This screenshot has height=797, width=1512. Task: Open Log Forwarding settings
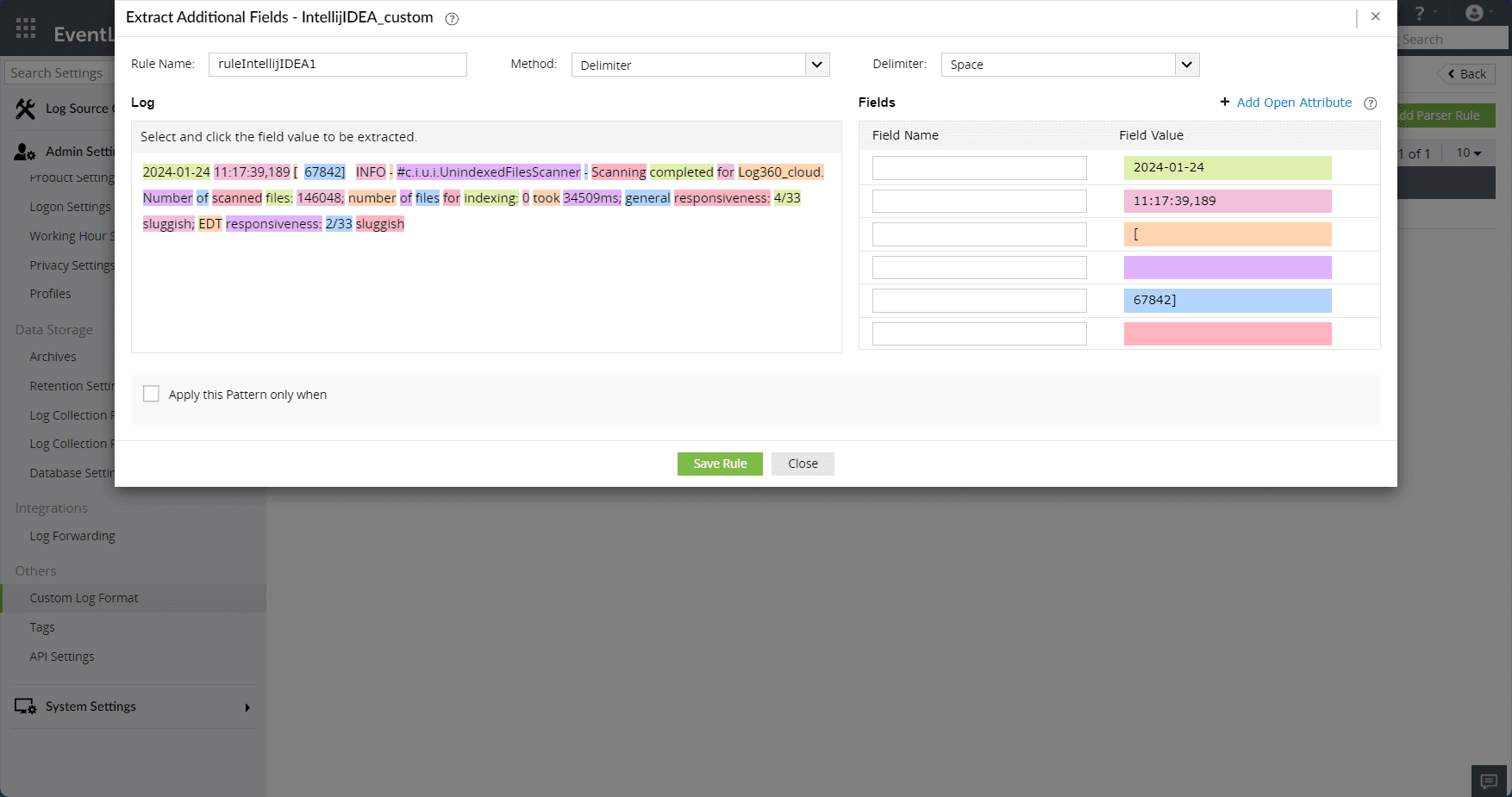[x=72, y=536]
